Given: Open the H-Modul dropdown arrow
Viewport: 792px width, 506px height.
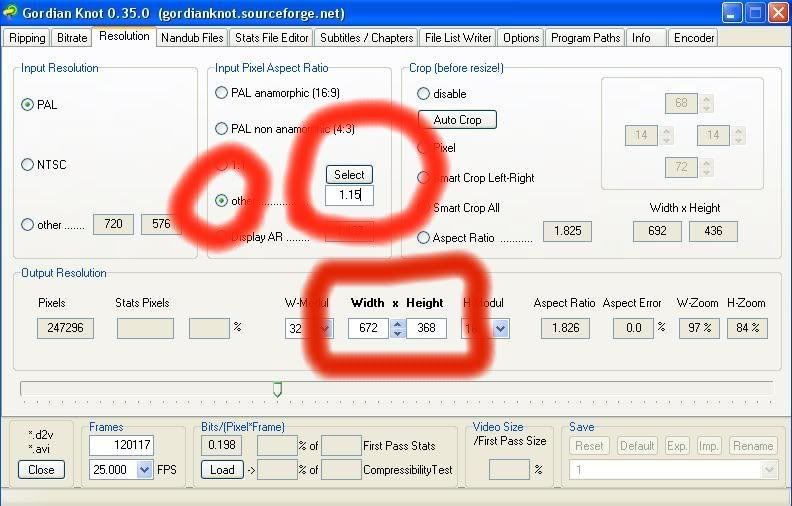Looking at the screenshot, I should (500, 329).
